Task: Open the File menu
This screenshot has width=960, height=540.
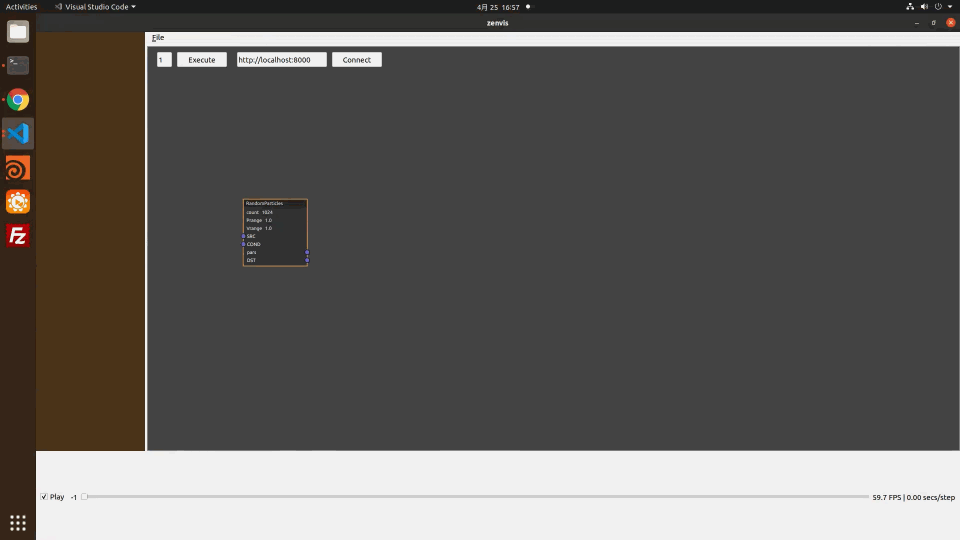Action: 158,37
